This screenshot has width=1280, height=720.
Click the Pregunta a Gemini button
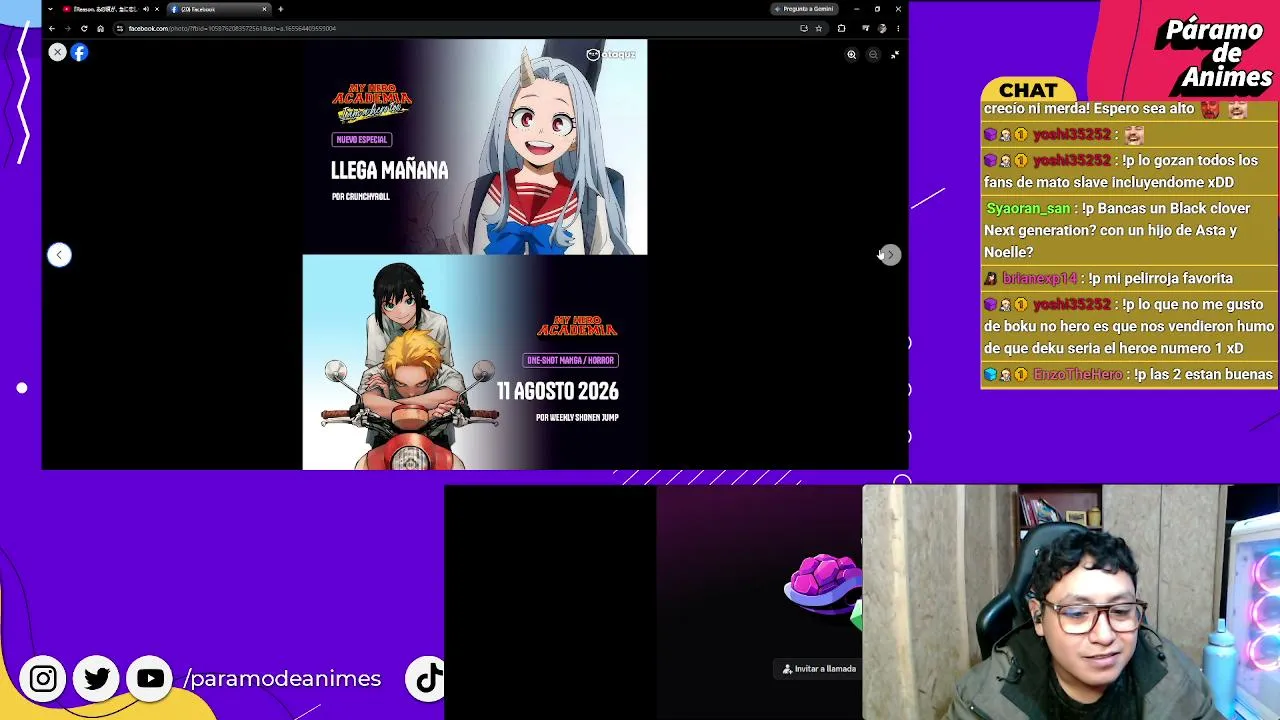tap(803, 9)
